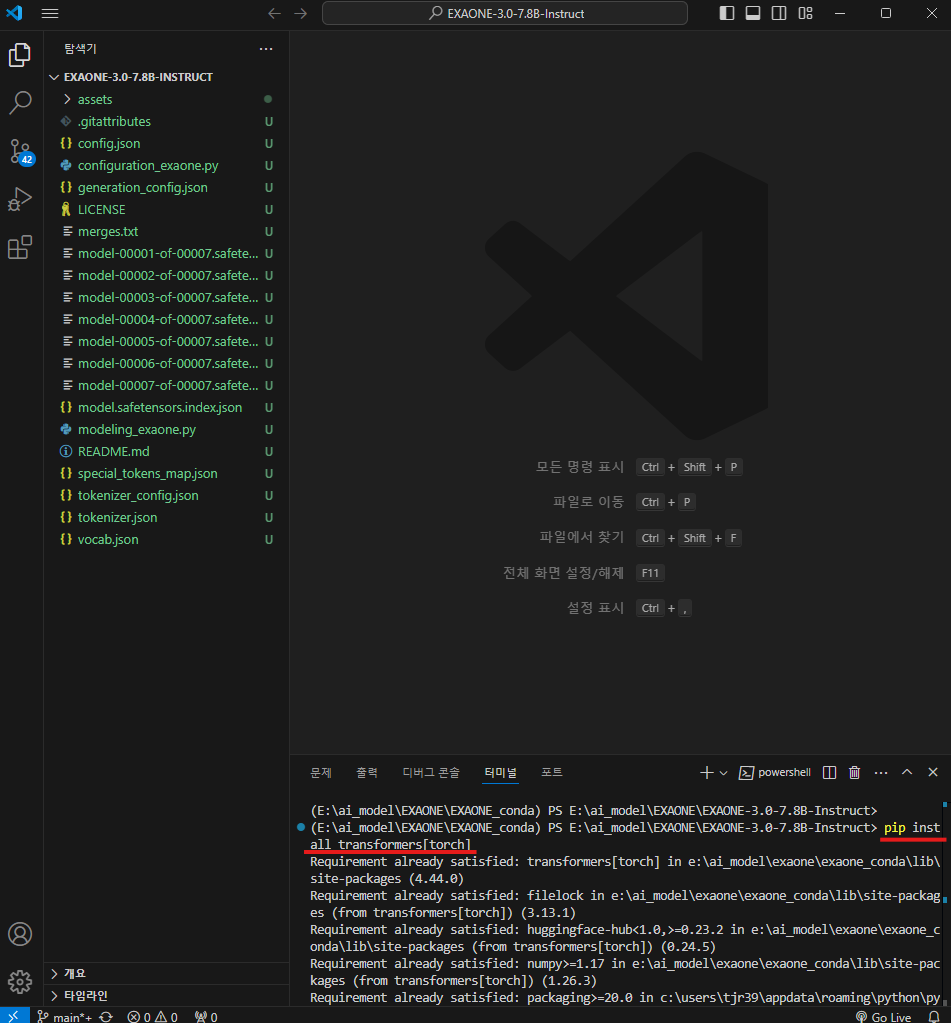Select model-00004-of-00007 safetensors file
The width and height of the screenshot is (951, 1023).
166,320
